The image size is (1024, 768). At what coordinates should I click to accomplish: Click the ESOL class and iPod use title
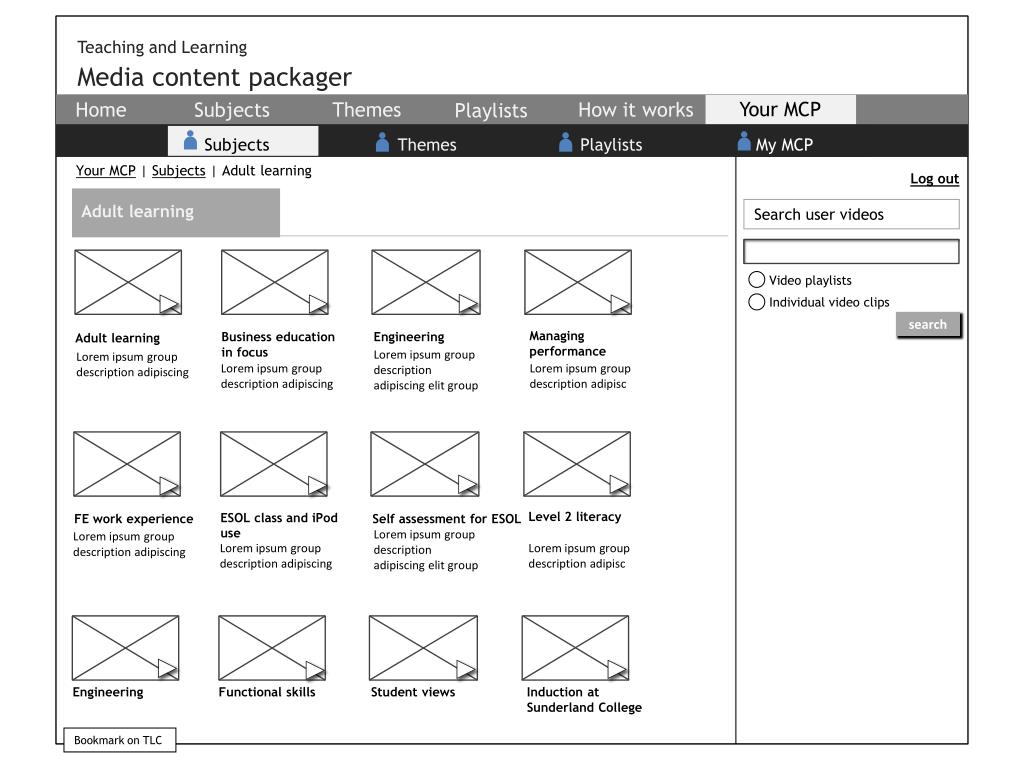pos(279,525)
